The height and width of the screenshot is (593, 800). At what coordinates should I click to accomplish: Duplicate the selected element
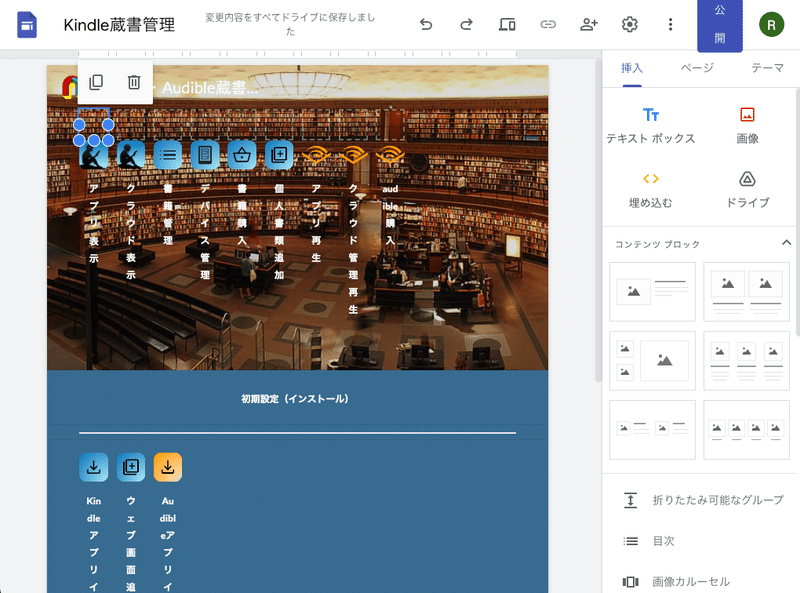coord(96,82)
